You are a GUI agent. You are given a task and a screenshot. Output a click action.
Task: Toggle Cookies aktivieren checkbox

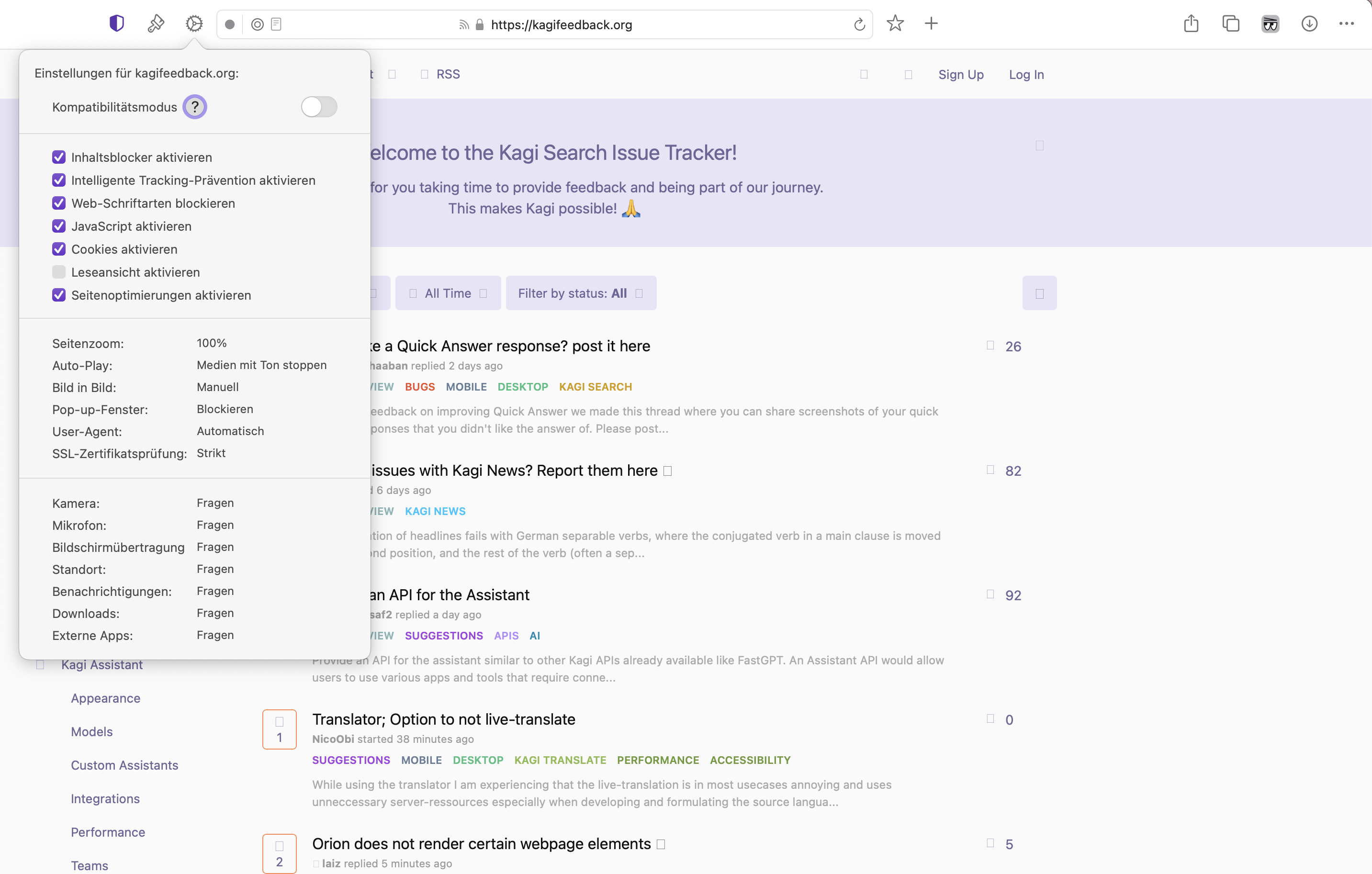59,249
